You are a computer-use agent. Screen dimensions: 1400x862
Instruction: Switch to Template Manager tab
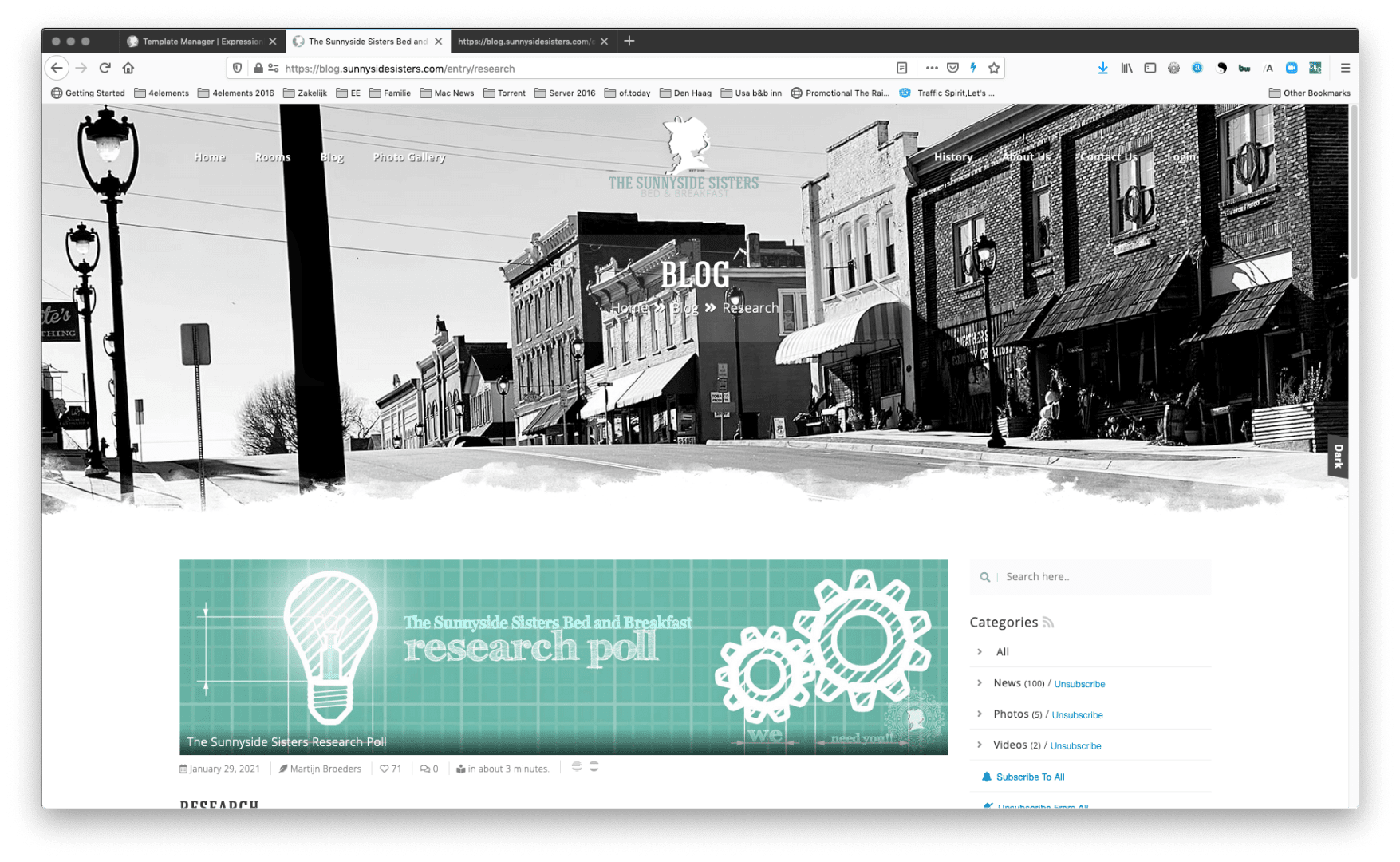[202, 42]
